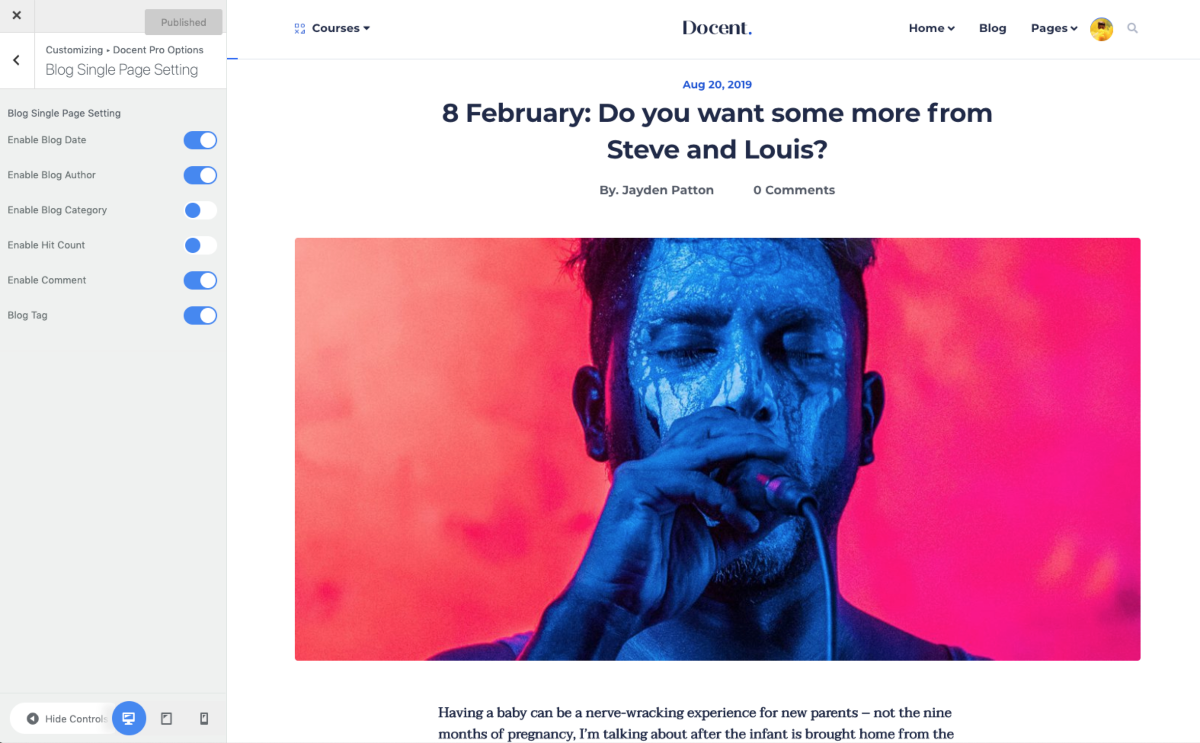Expand the Courses dropdown menu

coord(341,28)
